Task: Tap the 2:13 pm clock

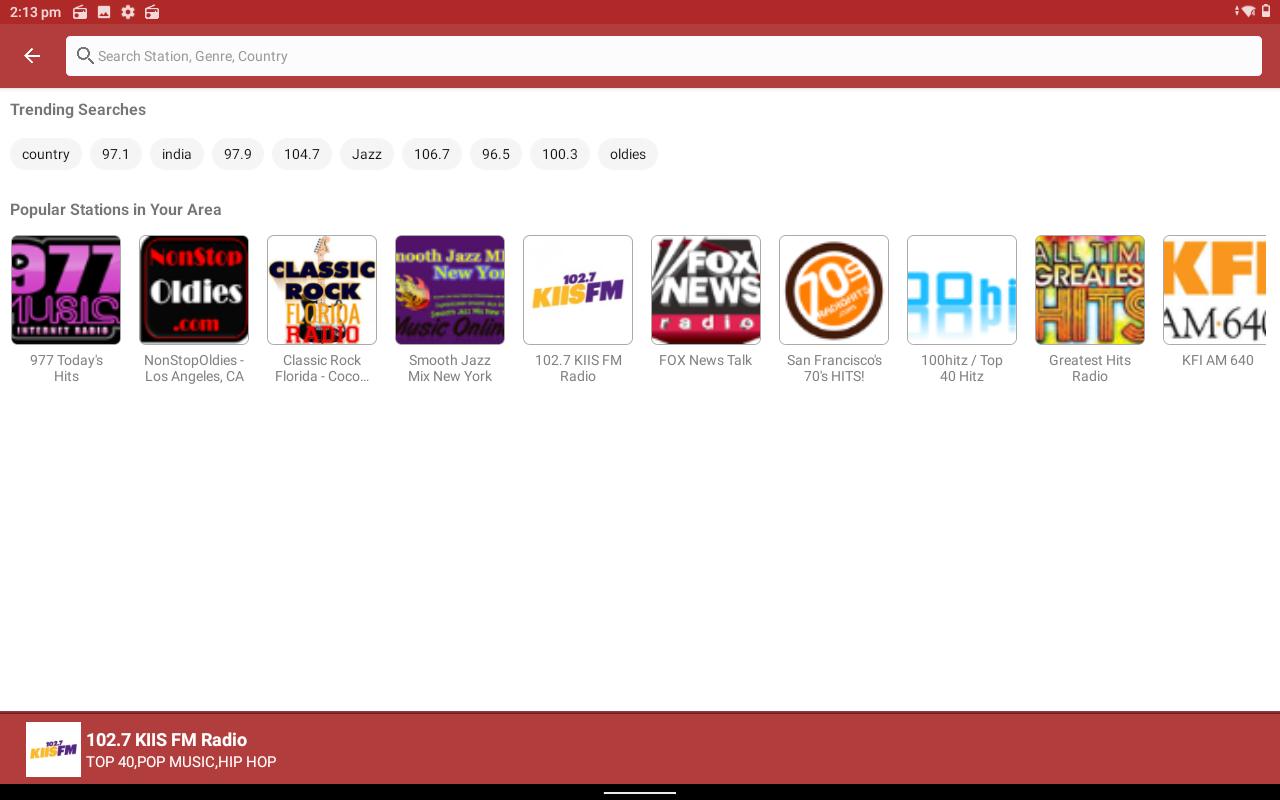Action: (35, 12)
